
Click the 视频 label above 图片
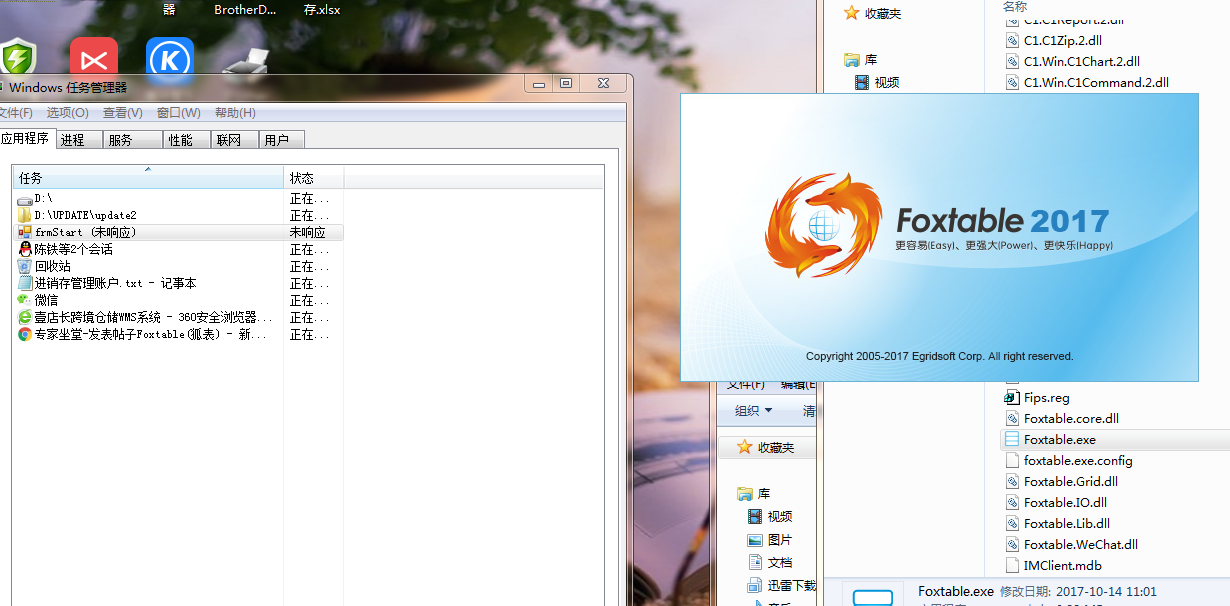pos(780,517)
